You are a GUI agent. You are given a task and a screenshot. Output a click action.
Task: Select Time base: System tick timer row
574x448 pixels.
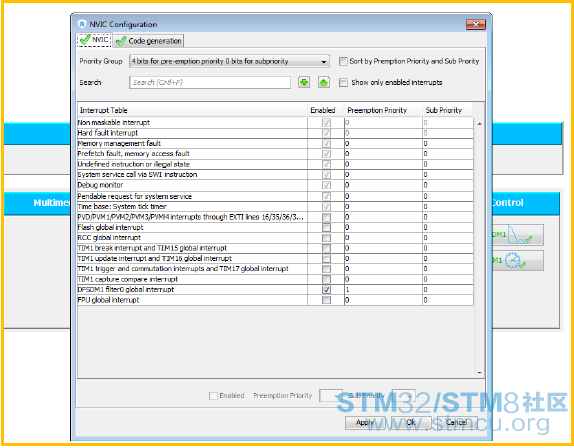(x=275, y=206)
